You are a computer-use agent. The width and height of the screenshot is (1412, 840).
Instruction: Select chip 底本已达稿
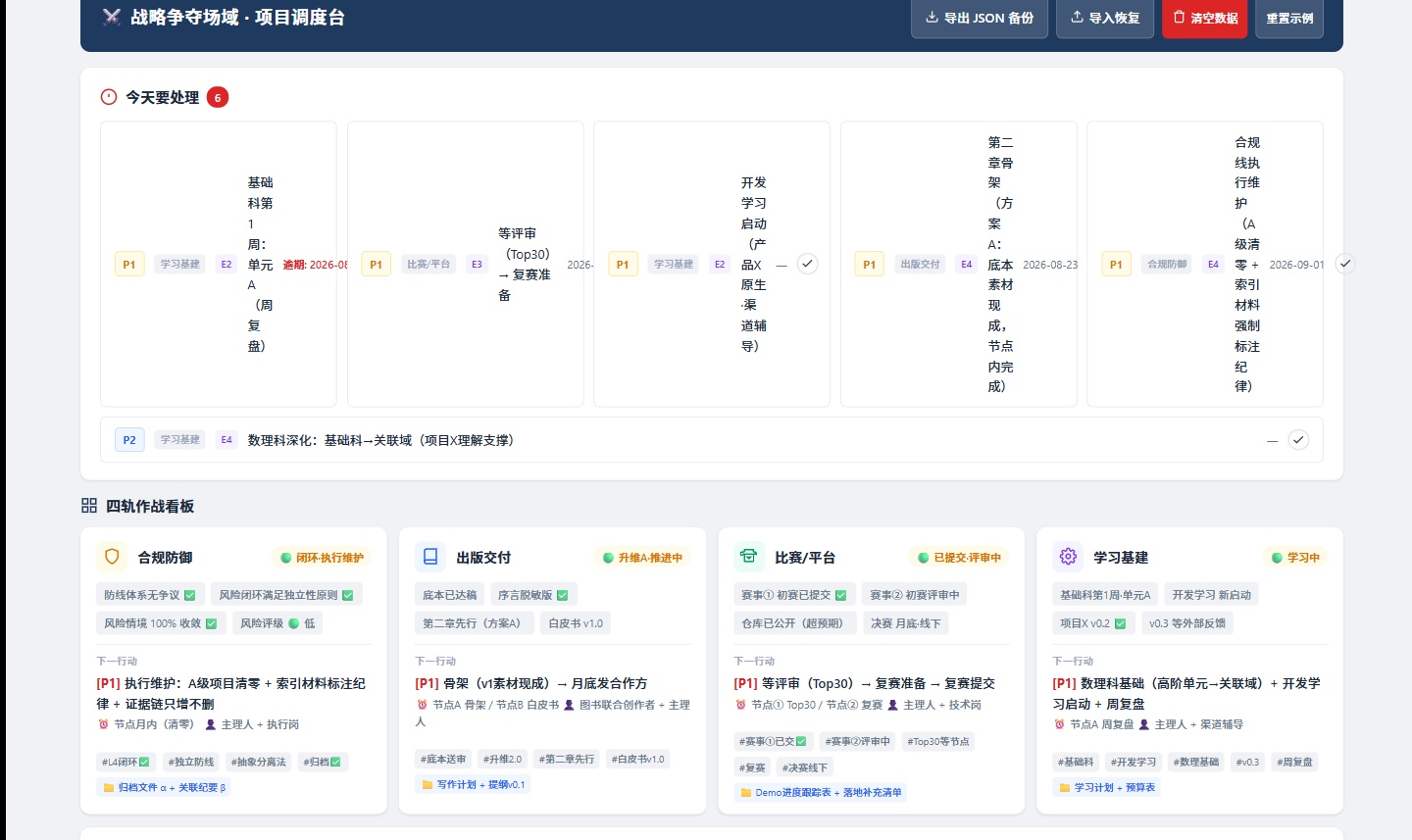coord(449,595)
